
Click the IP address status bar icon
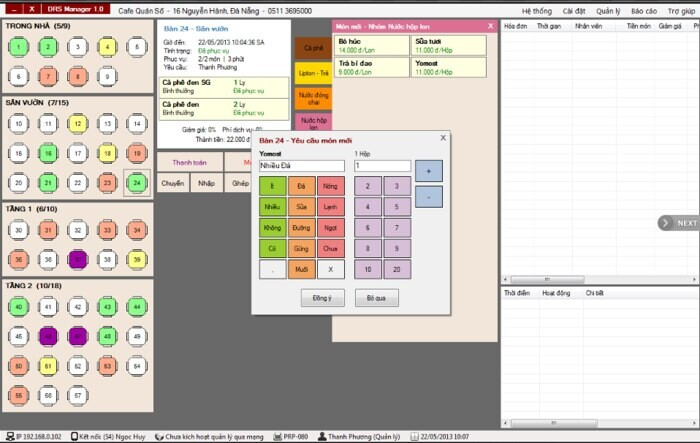[x=8, y=437]
